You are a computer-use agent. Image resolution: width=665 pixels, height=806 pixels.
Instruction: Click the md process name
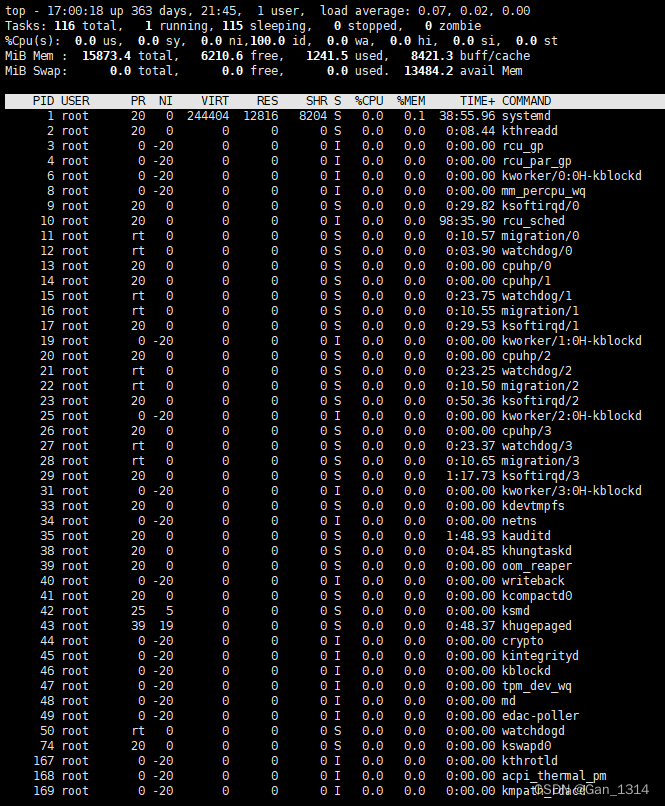tap(509, 701)
